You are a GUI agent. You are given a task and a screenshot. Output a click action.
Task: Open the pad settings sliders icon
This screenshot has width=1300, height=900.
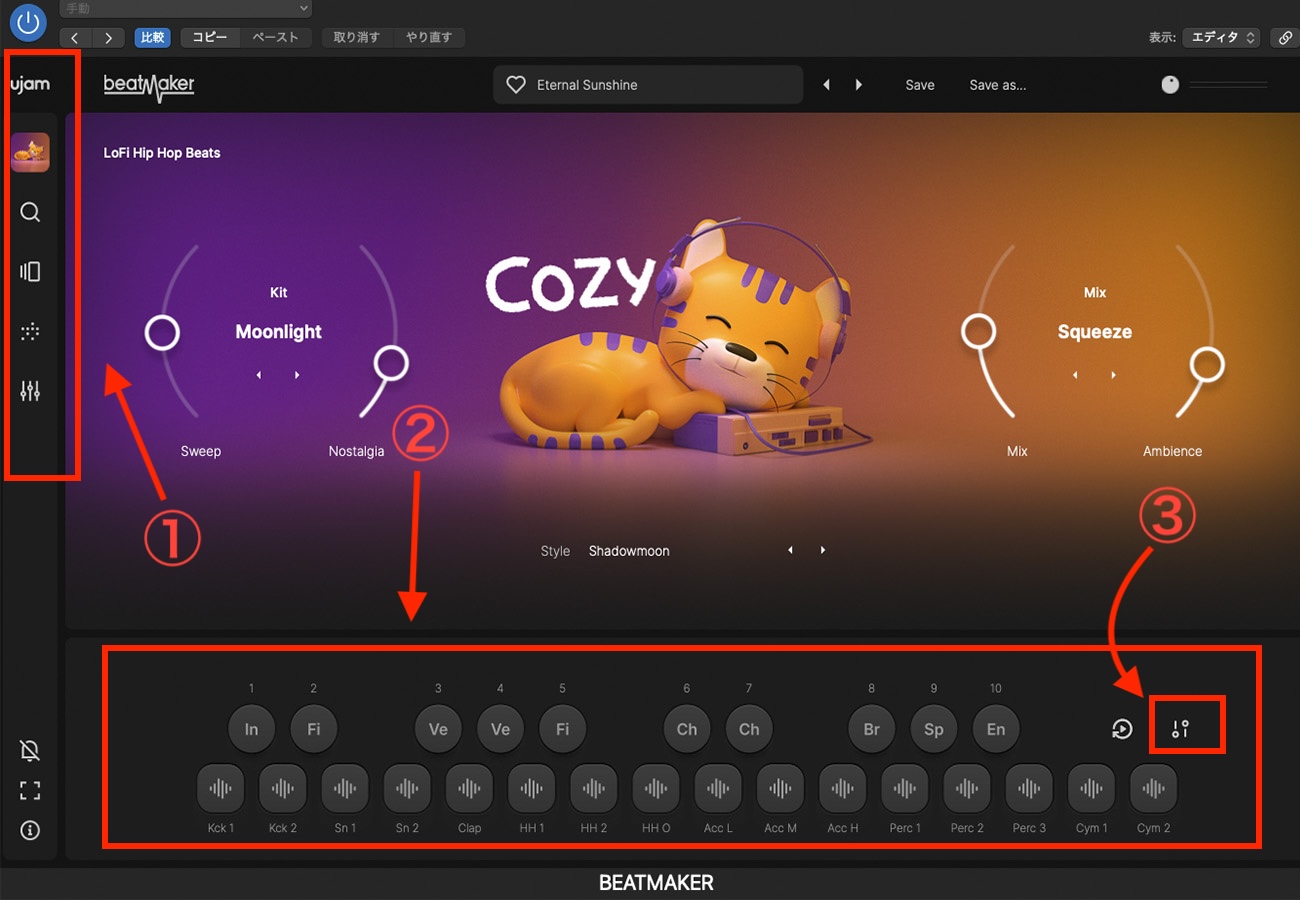(1181, 729)
